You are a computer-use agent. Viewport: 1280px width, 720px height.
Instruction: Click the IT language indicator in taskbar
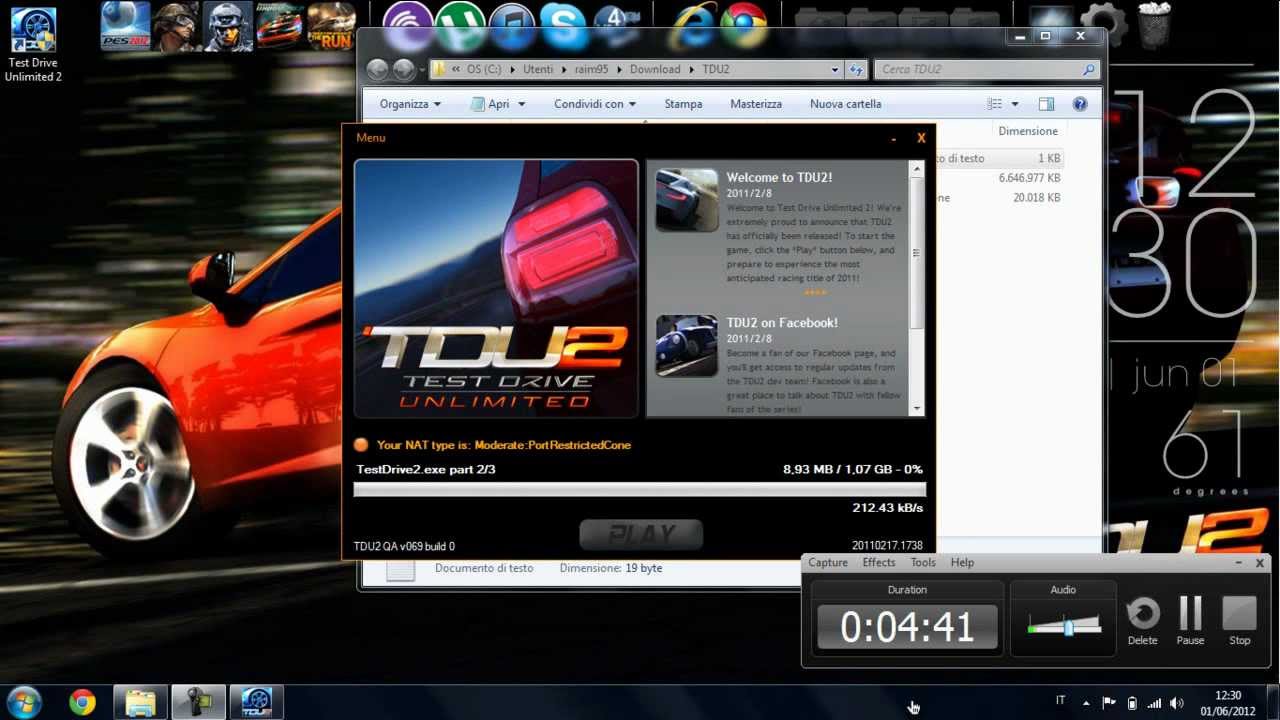coord(1061,701)
